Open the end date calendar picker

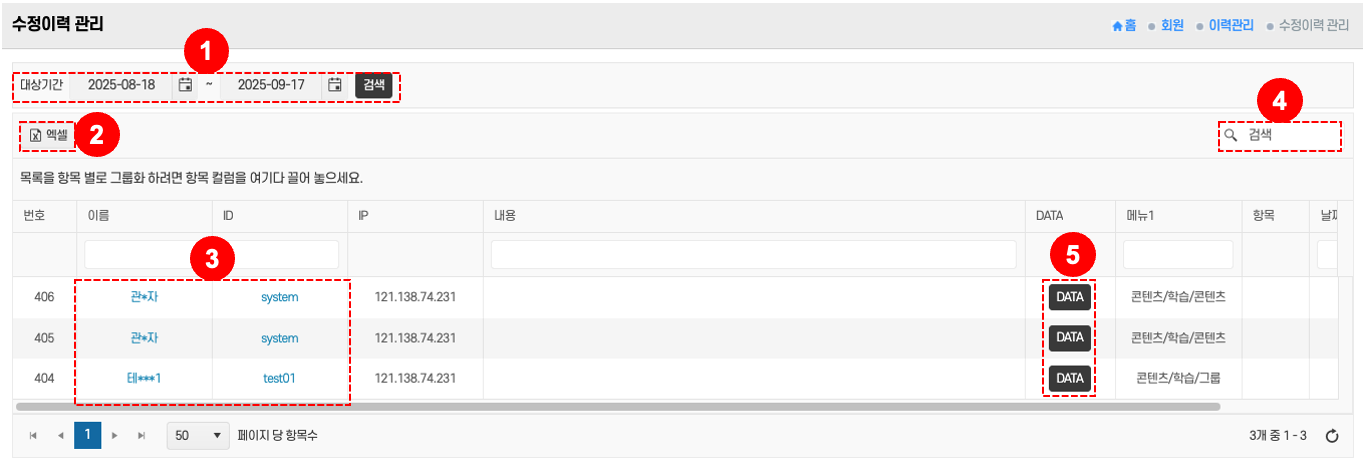pos(335,85)
